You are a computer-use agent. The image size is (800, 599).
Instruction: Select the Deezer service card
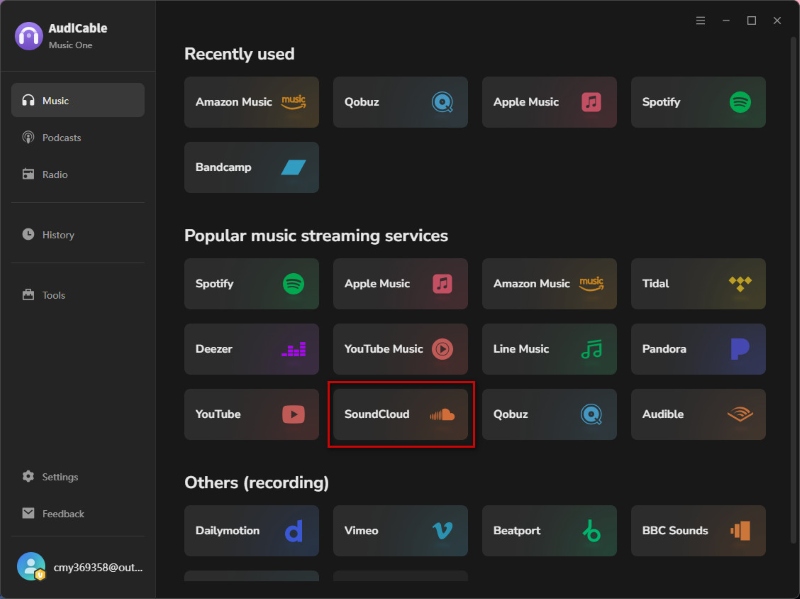click(x=251, y=349)
